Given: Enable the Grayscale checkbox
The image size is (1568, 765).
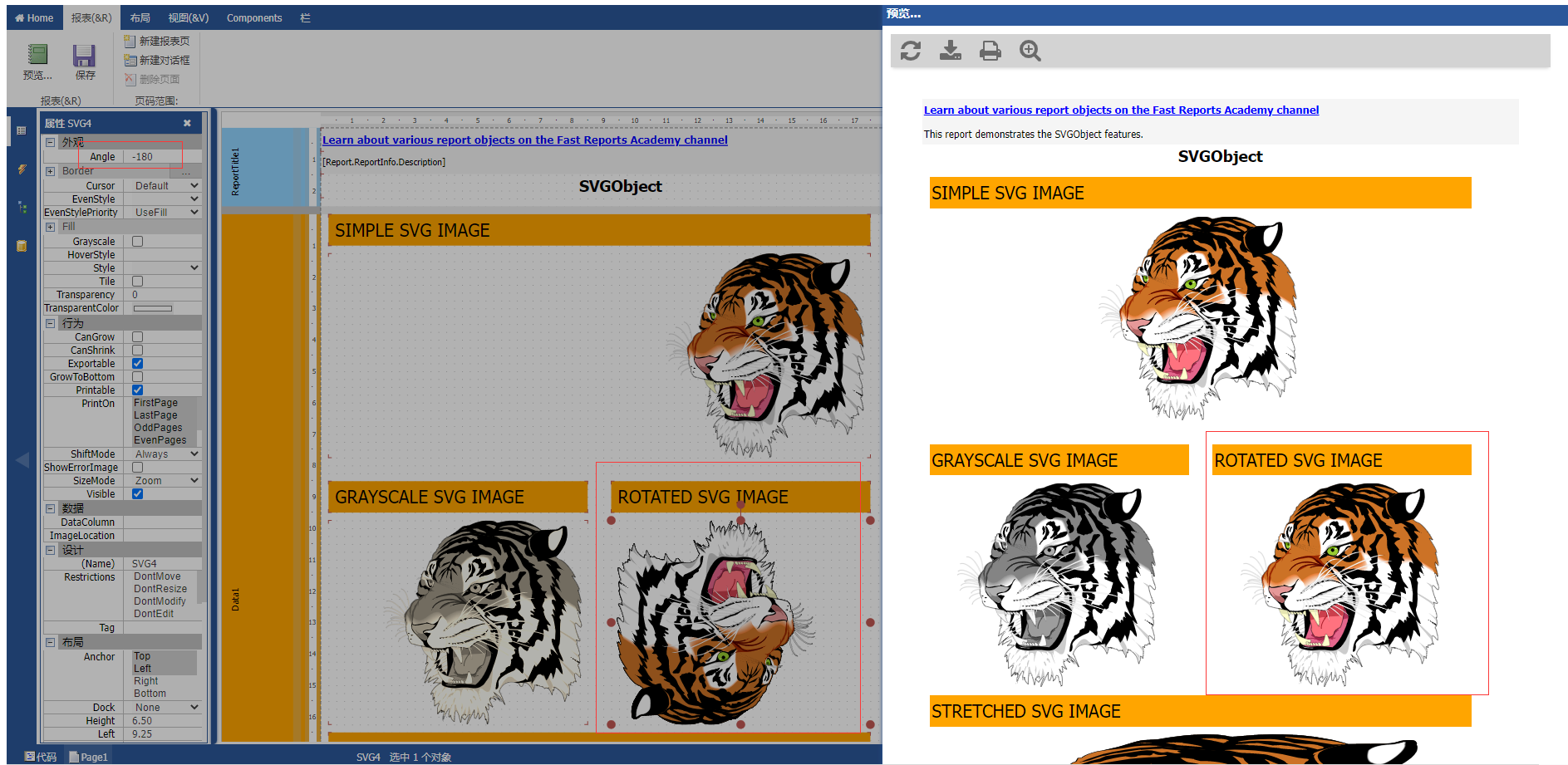Looking at the screenshot, I should click(x=138, y=241).
